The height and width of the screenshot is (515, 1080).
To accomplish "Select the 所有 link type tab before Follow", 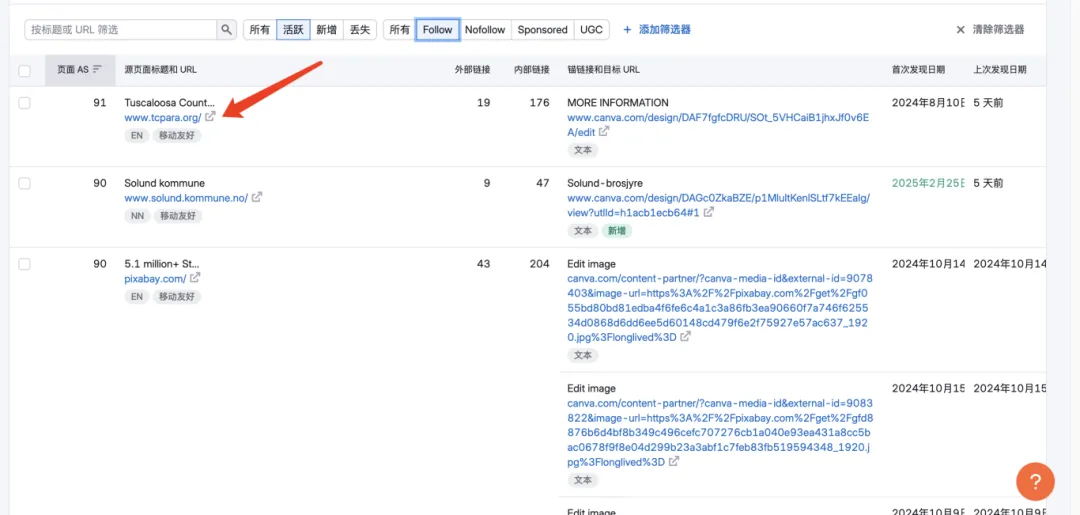I will [399, 30].
